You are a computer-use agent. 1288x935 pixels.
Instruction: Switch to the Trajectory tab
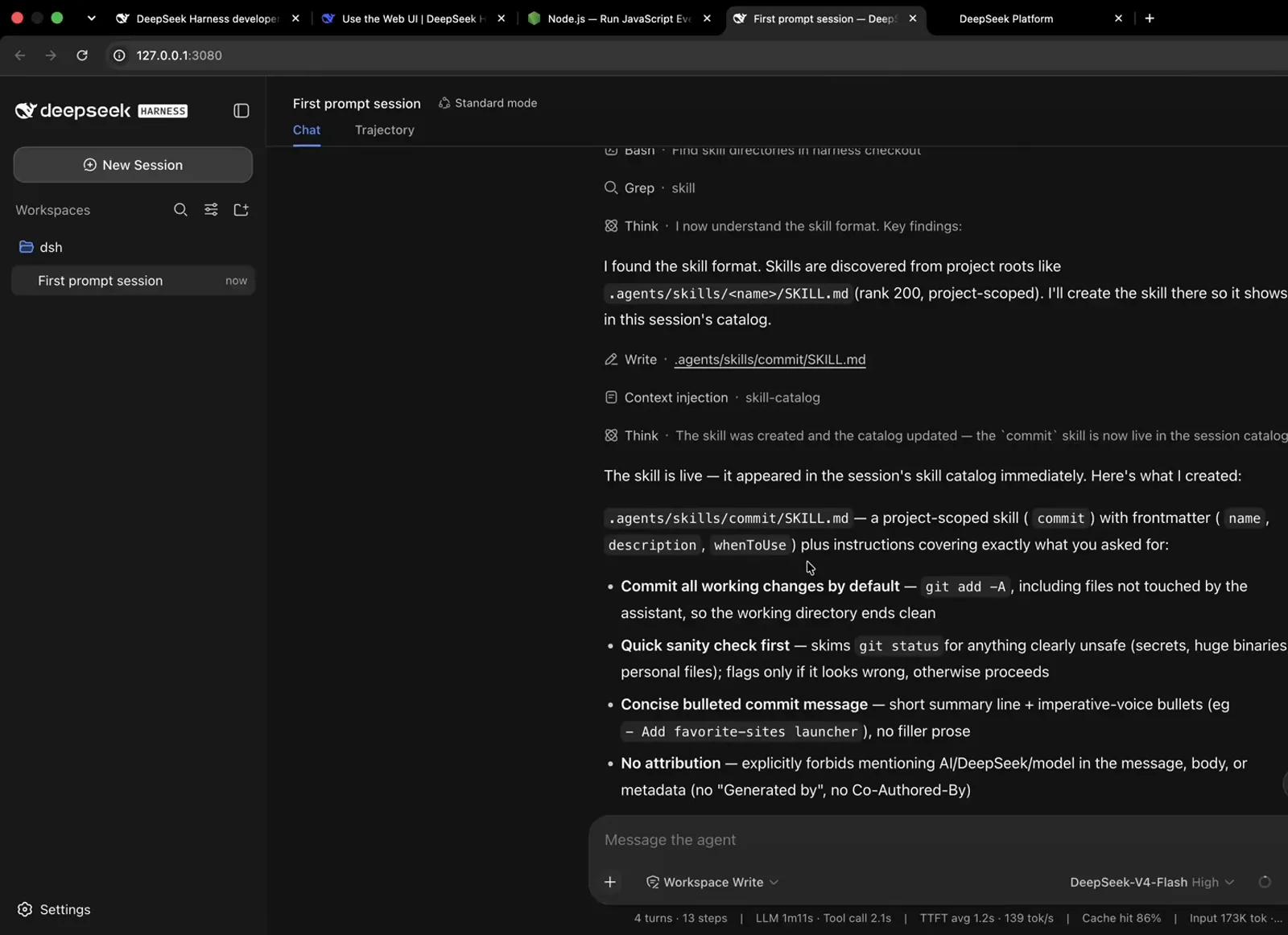click(385, 130)
